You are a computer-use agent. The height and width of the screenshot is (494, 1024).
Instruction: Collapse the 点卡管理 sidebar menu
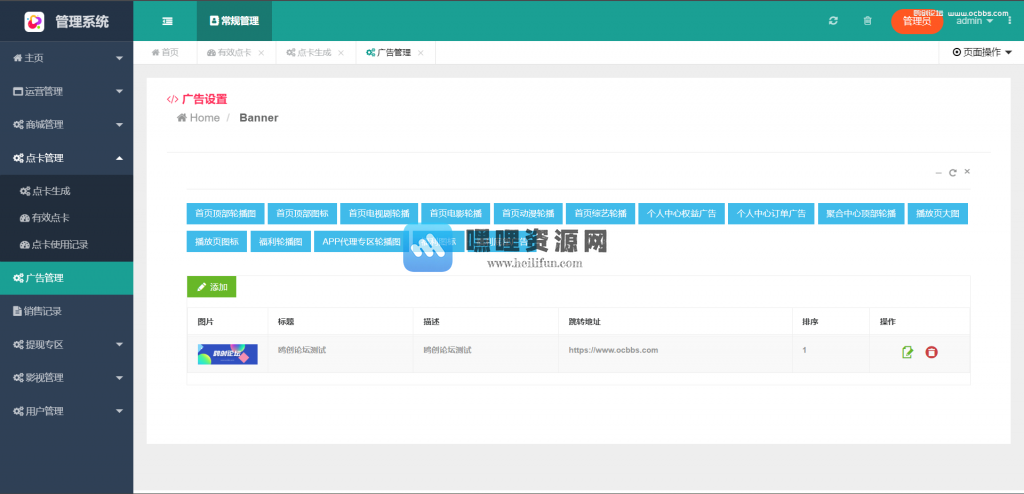[67, 158]
